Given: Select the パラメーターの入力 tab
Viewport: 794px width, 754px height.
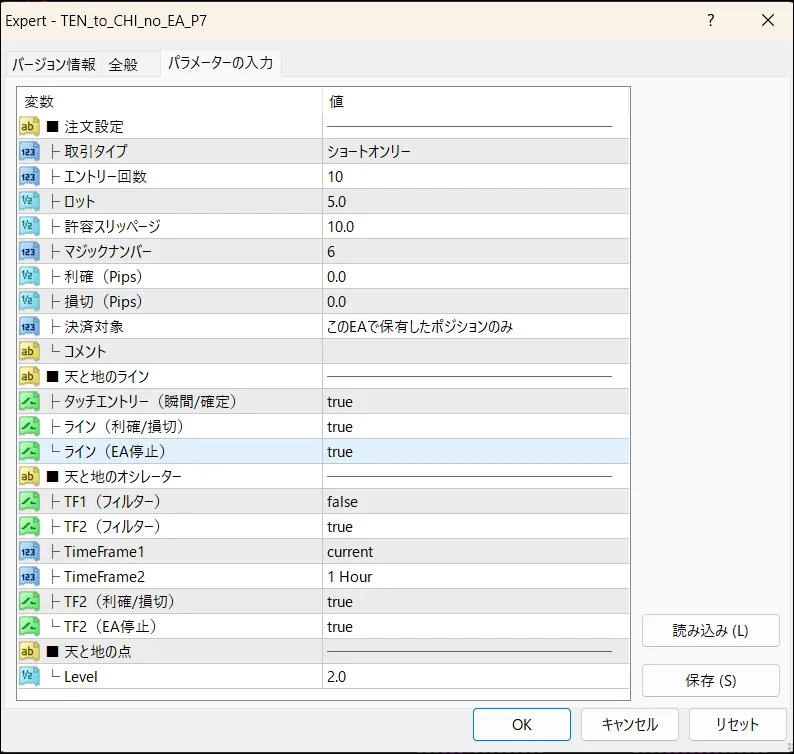Looking at the screenshot, I should click(x=221, y=63).
